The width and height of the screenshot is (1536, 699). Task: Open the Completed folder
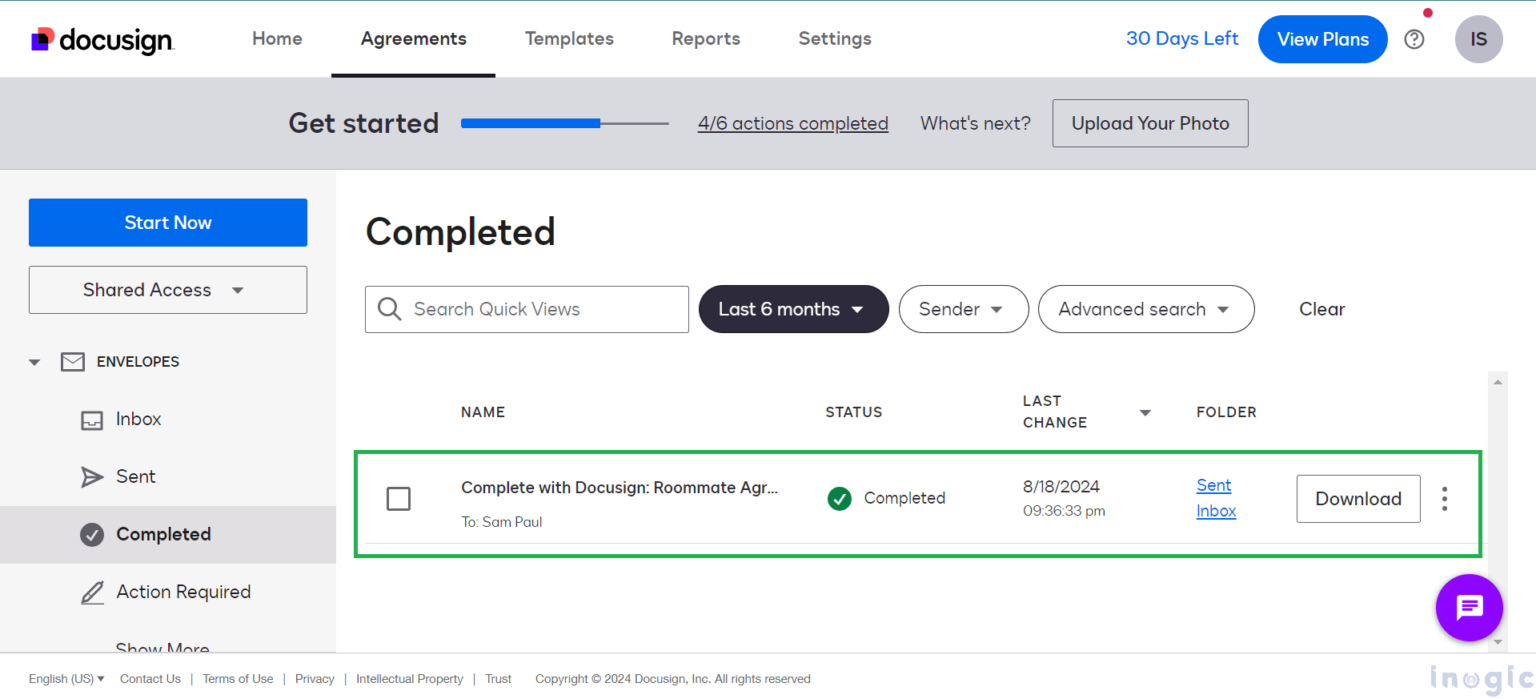(x=163, y=534)
